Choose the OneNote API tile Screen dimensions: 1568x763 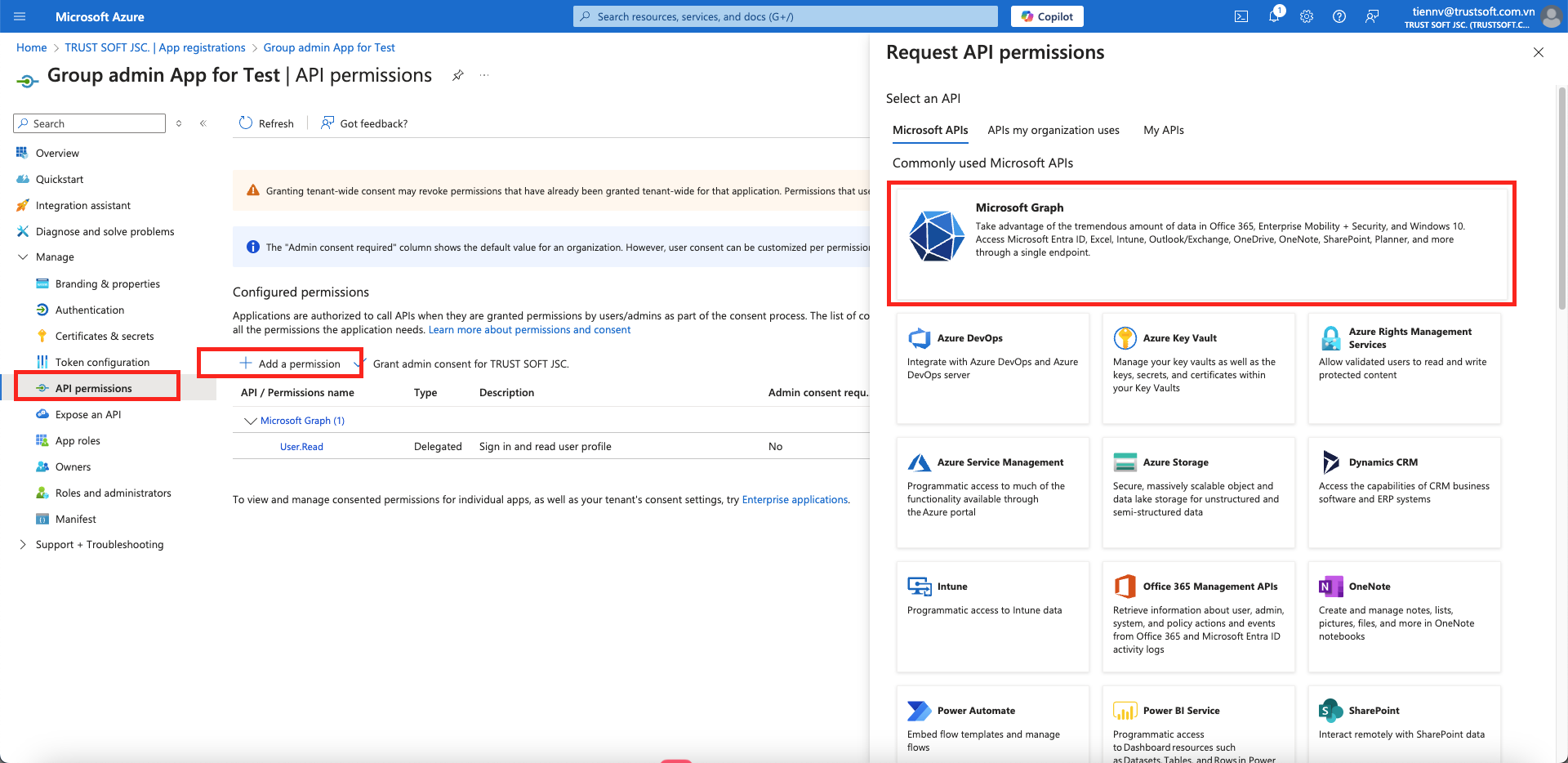click(x=1404, y=617)
